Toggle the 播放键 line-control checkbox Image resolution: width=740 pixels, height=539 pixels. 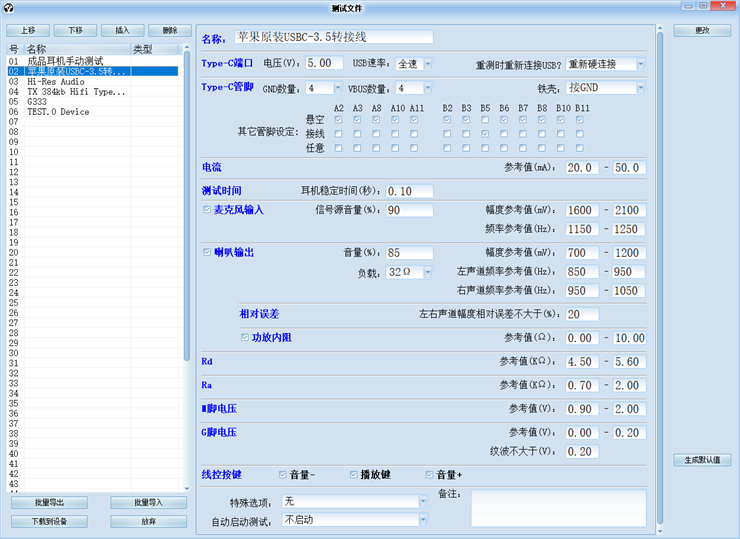click(x=353, y=474)
